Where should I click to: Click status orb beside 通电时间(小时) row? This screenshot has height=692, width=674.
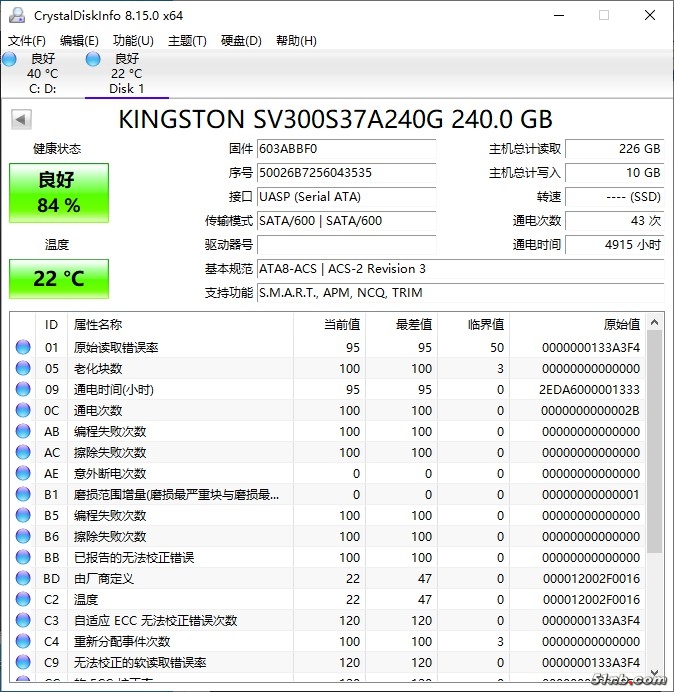pyautogui.click(x=23, y=390)
